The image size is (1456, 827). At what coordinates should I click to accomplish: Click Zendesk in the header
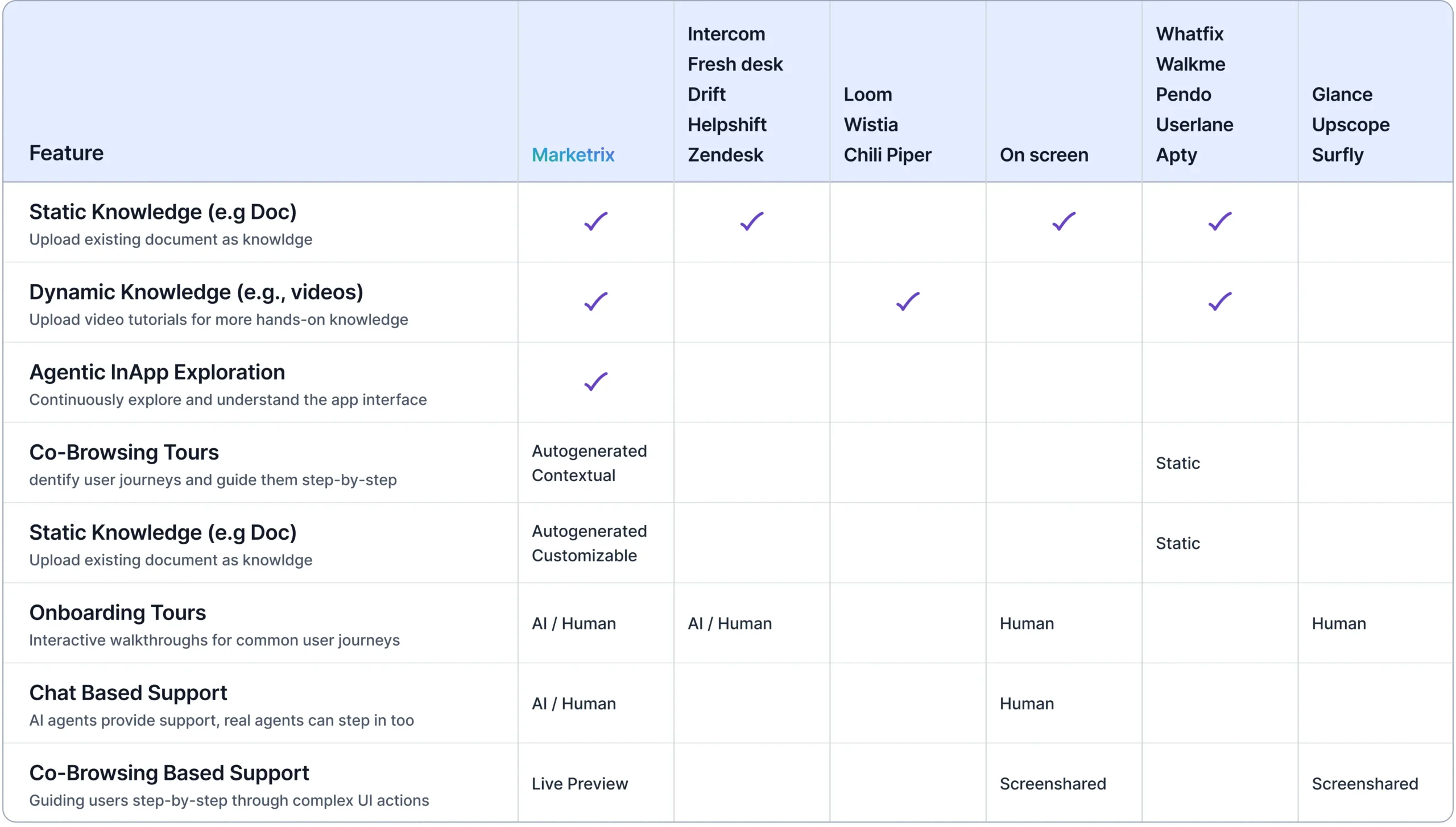(x=725, y=155)
